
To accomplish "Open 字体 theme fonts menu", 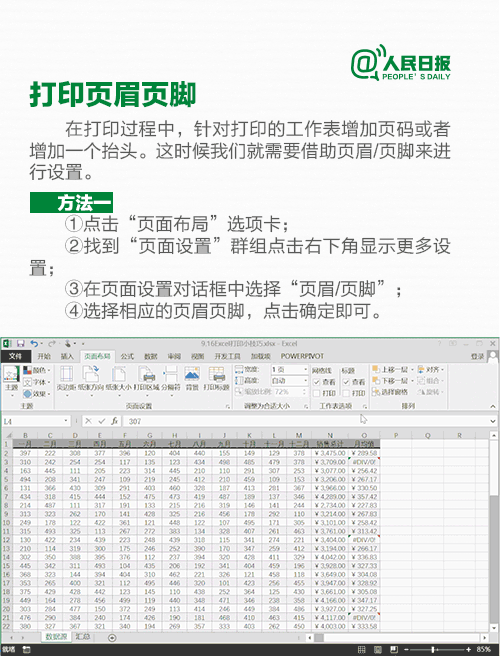I will tap(37, 382).
